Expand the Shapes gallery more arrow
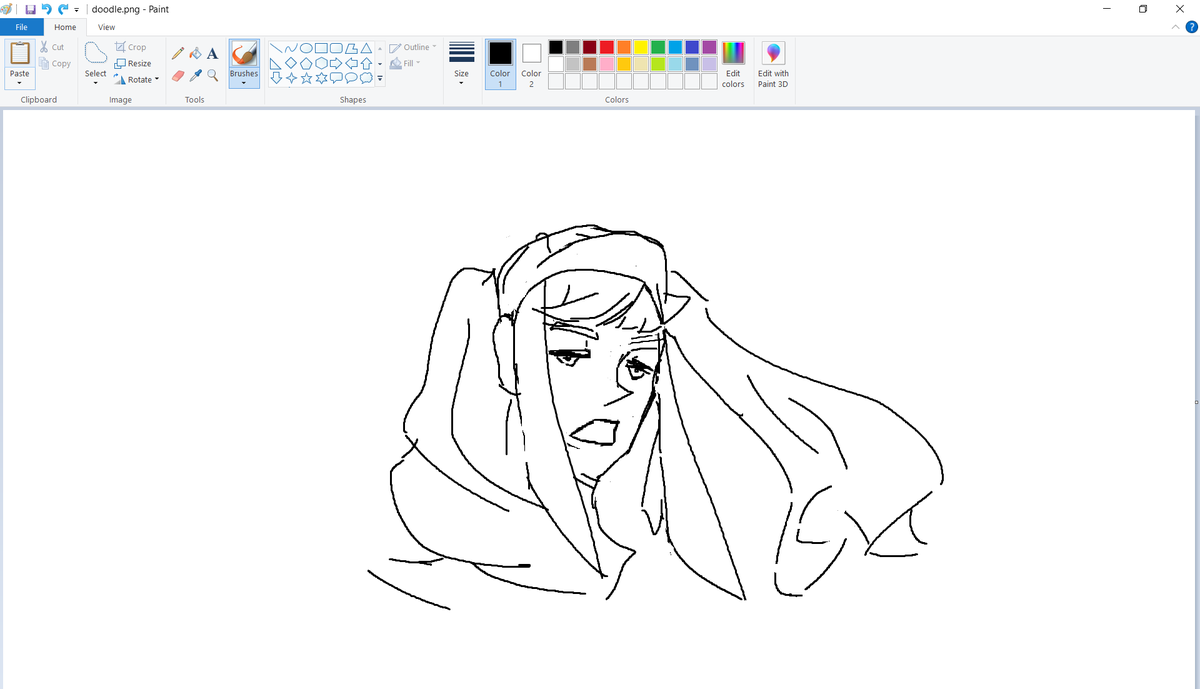Viewport: 1200px width, 689px height. pyautogui.click(x=380, y=79)
